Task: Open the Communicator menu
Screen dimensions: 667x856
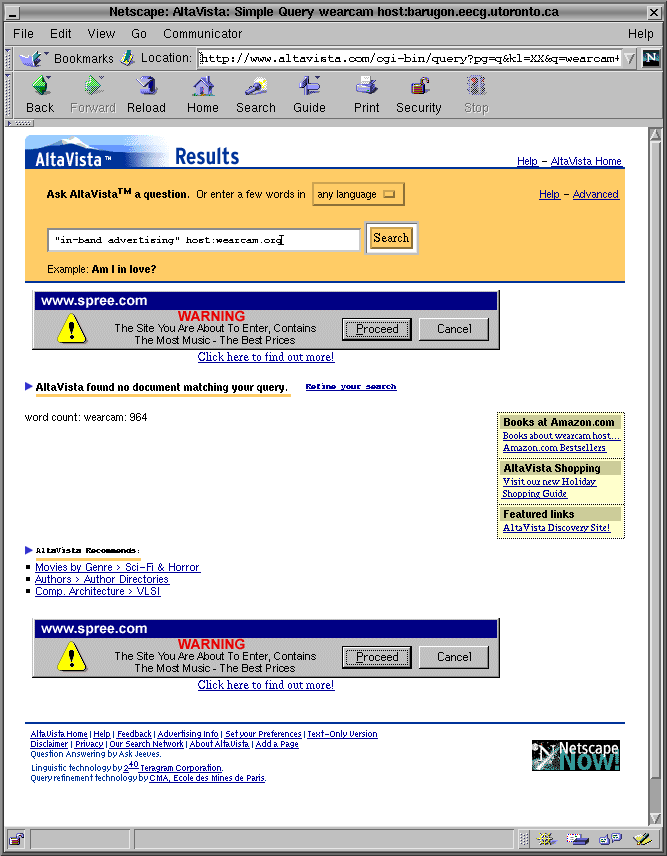Action: [203, 34]
